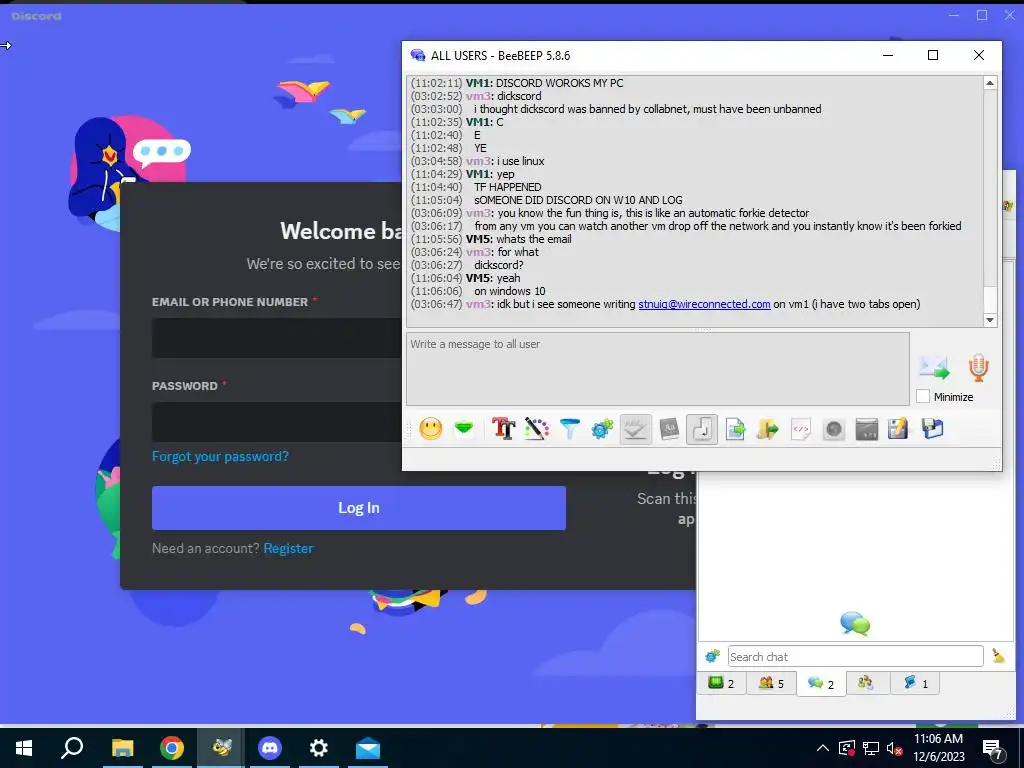
Task: Clear search with the broom icon
Action: coord(998,656)
